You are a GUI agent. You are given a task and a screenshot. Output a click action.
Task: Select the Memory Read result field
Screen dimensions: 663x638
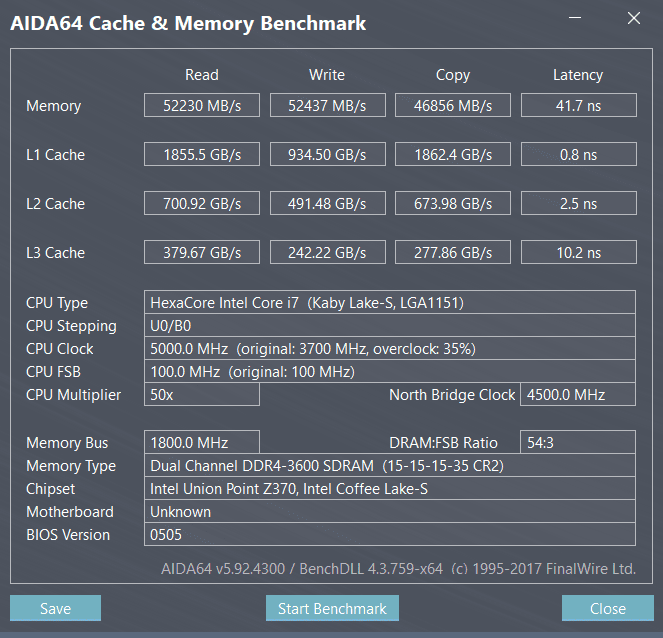point(202,105)
